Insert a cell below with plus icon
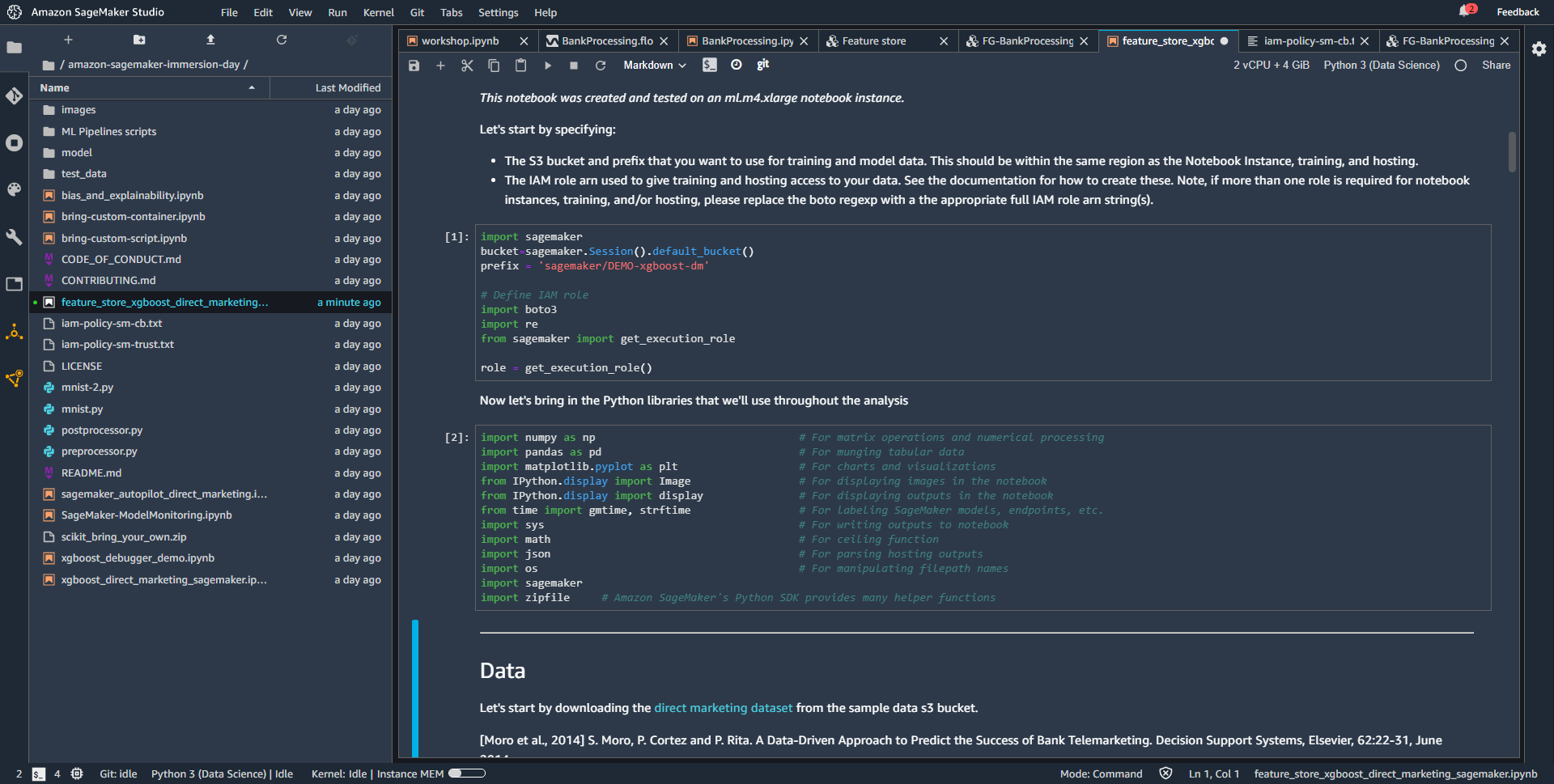Image resolution: width=1554 pixels, height=784 pixels. [x=440, y=66]
